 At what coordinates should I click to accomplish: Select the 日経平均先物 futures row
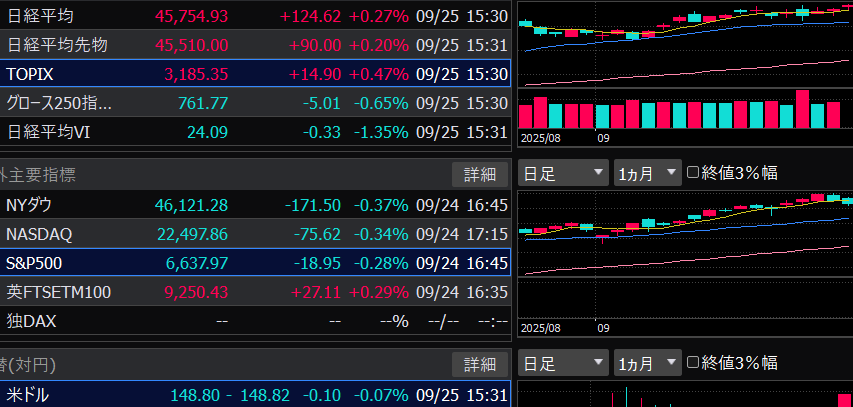coord(255,45)
